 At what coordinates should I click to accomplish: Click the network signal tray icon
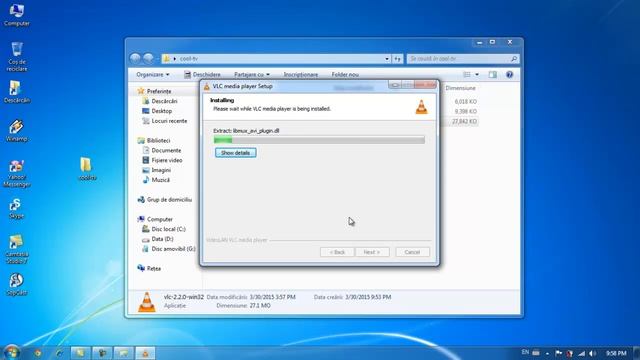581,353
